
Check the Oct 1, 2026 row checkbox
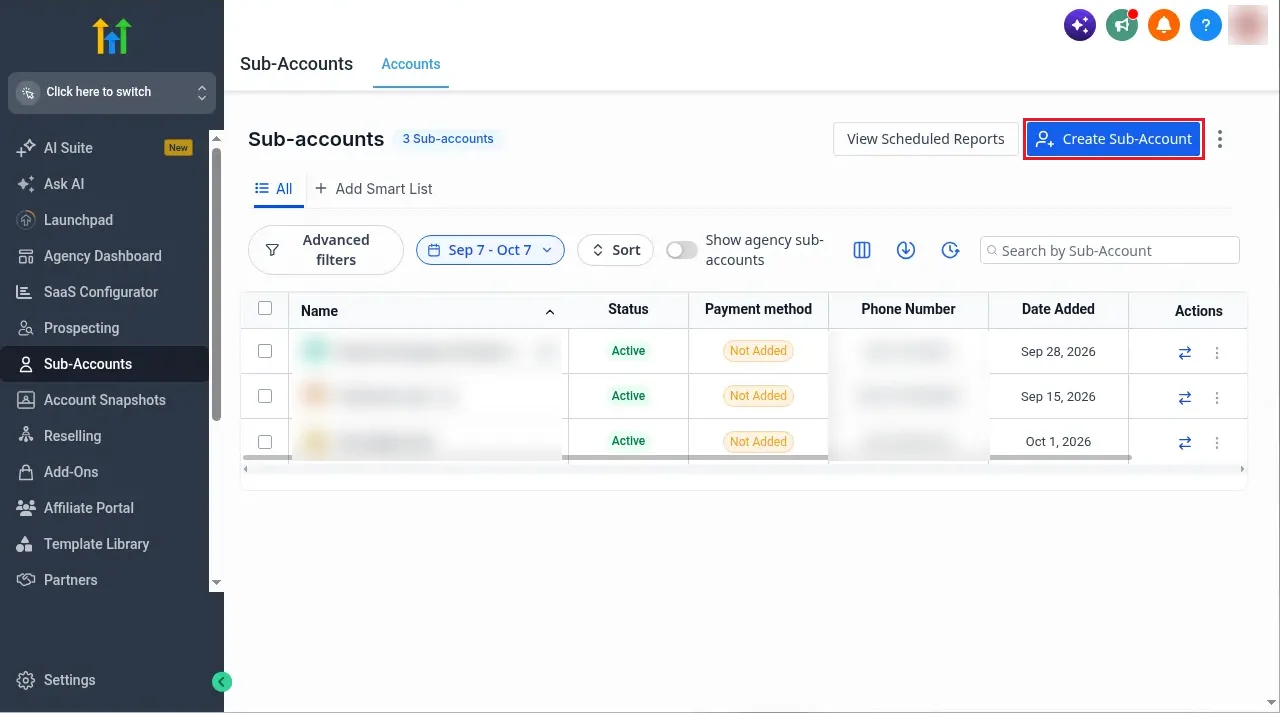point(265,441)
